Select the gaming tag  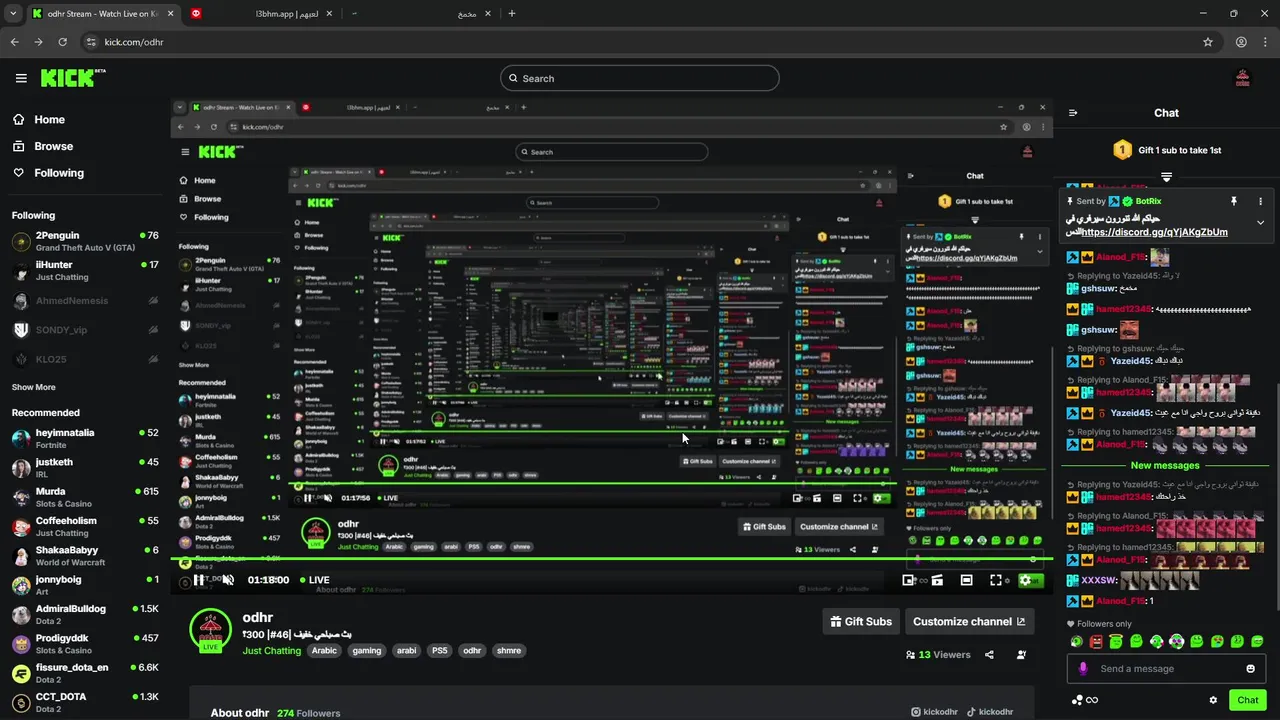(367, 650)
